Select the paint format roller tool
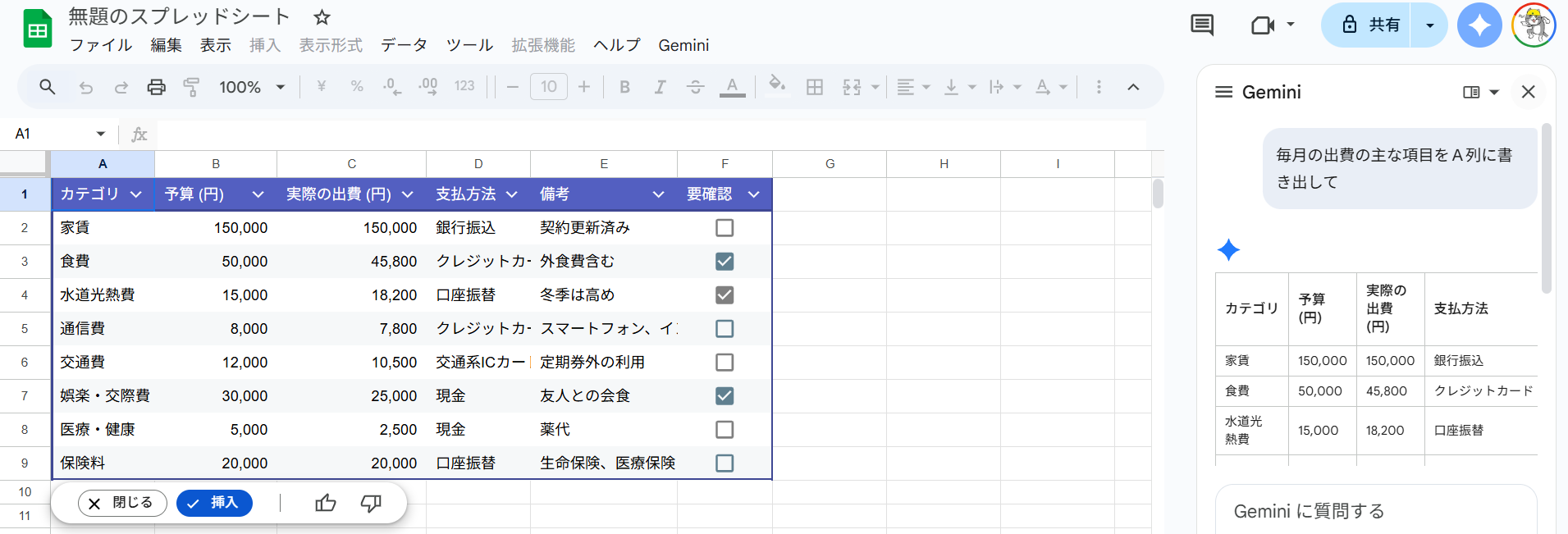Image resolution: width=1568 pixels, height=534 pixels. (x=191, y=87)
